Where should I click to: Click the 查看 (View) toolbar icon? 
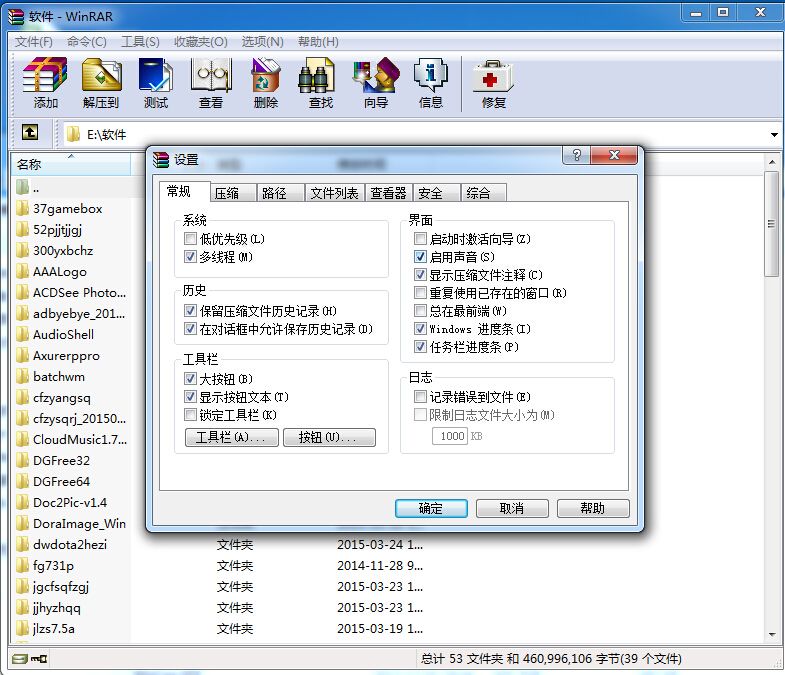pos(211,75)
